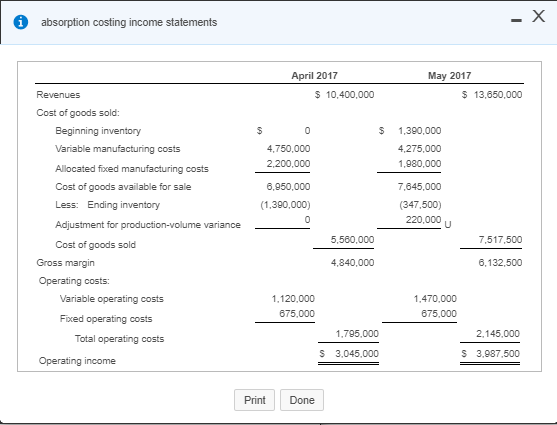
Task: Click April revenue value 10,400,000
Action: [x=350, y=95]
